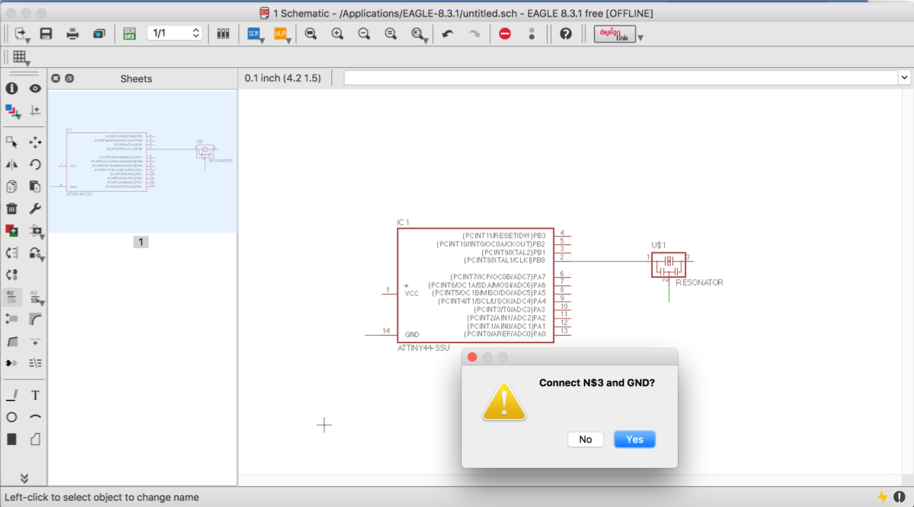Select the Mirror tool
The width and height of the screenshot is (914, 507).
click(12, 164)
